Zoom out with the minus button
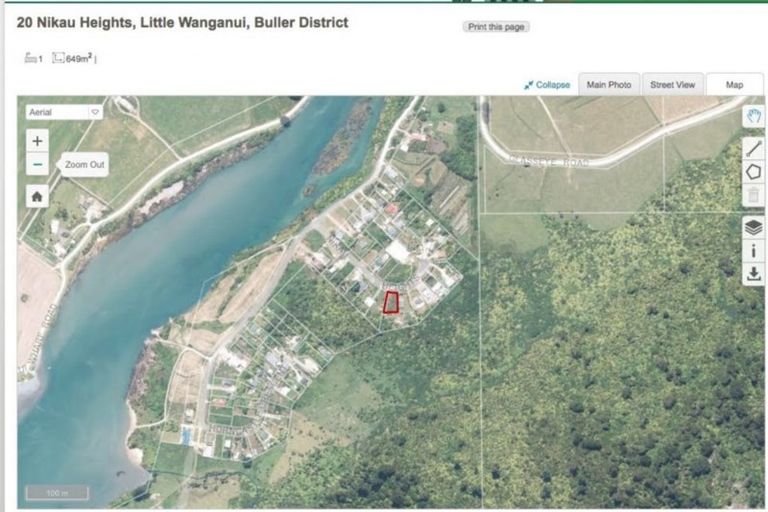The image size is (768, 512). tap(37, 165)
